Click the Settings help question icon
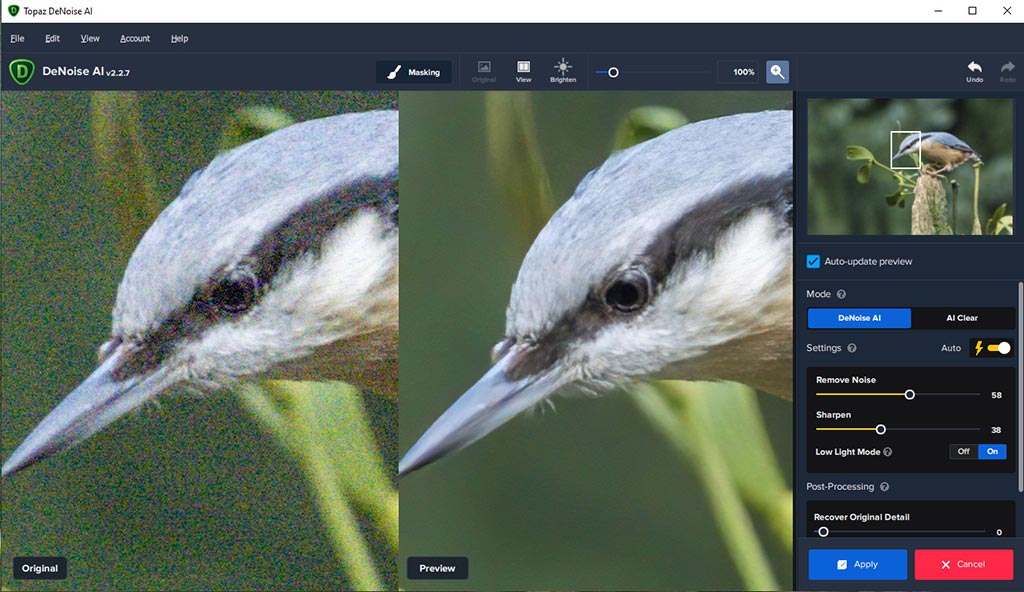The image size is (1024, 592). pyautogui.click(x=852, y=348)
